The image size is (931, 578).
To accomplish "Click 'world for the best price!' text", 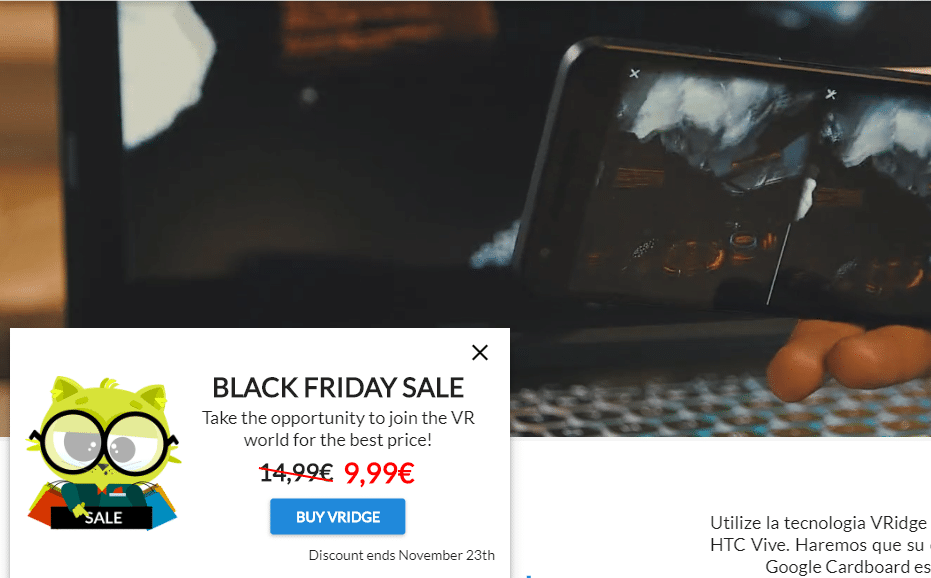I will (x=338, y=440).
